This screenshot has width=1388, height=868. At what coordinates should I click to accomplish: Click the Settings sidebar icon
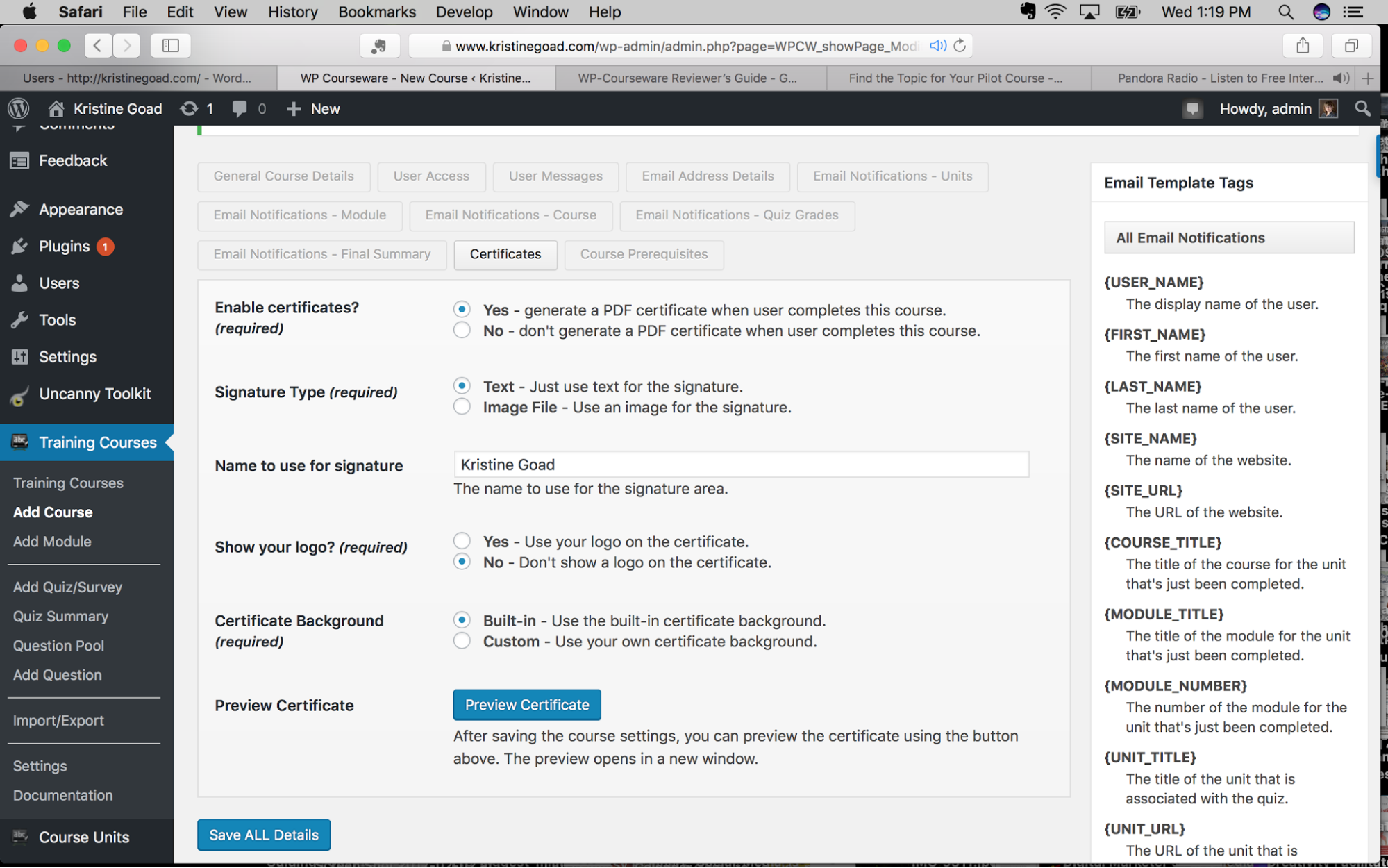pyautogui.click(x=20, y=356)
